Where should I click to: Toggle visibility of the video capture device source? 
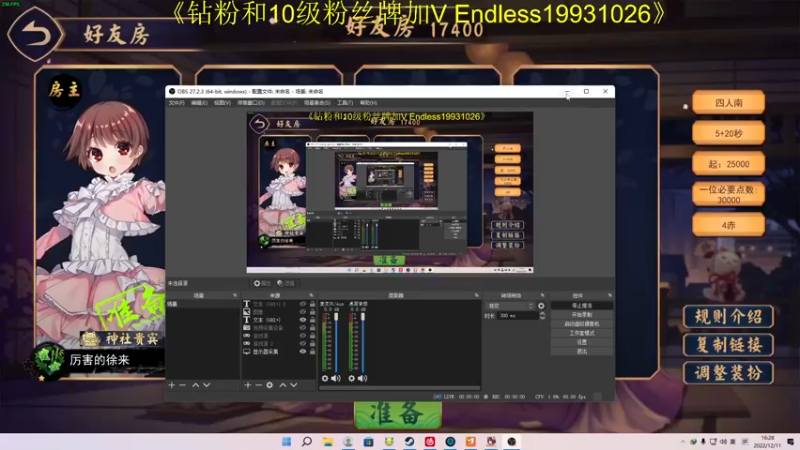303,328
